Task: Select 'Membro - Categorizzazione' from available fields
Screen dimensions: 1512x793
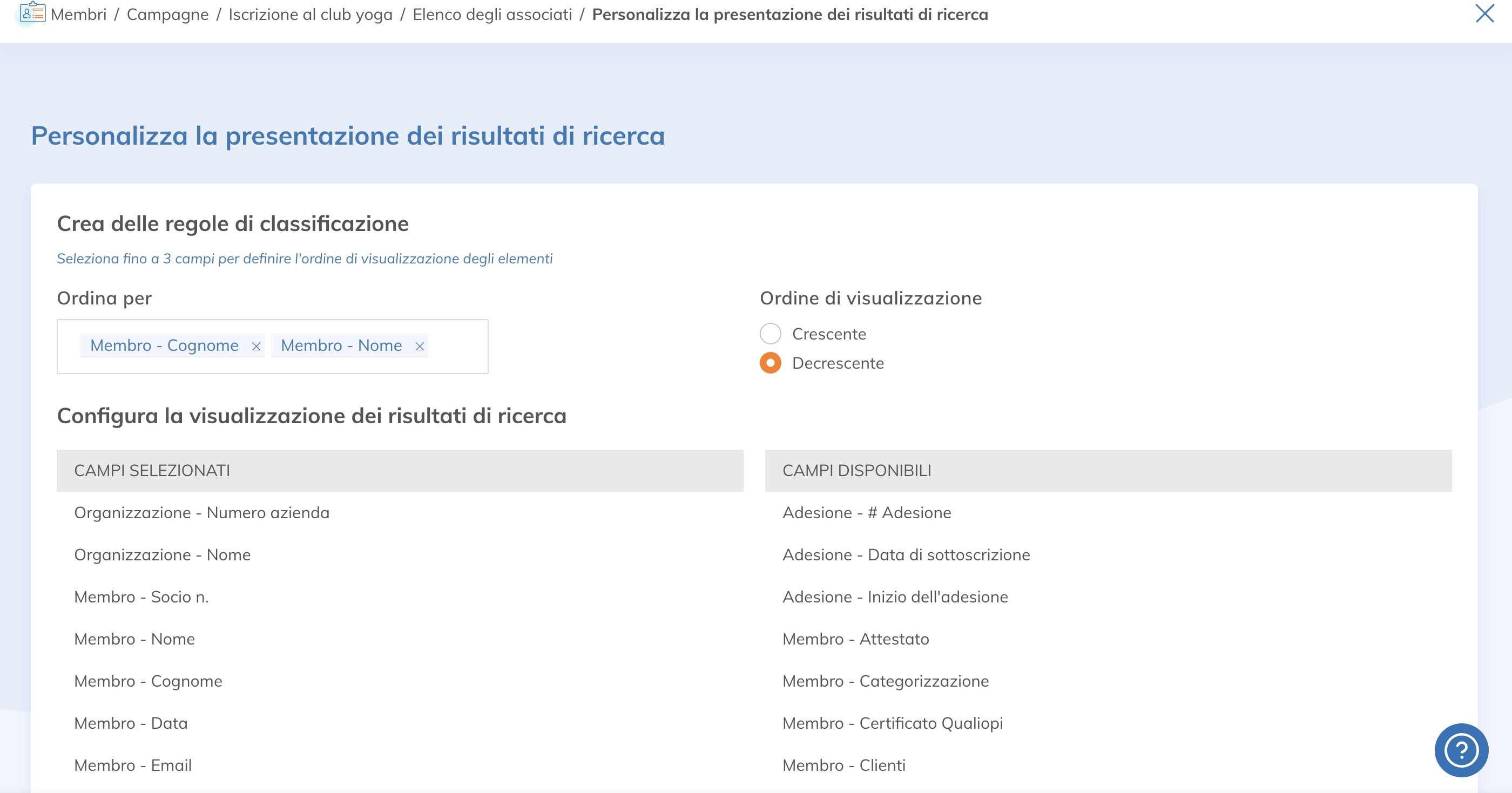Action: coord(885,681)
